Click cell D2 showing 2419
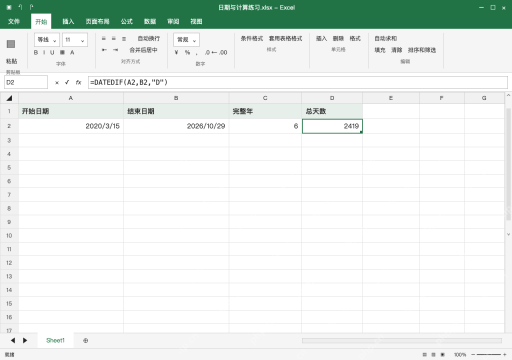 click(332, 126)
